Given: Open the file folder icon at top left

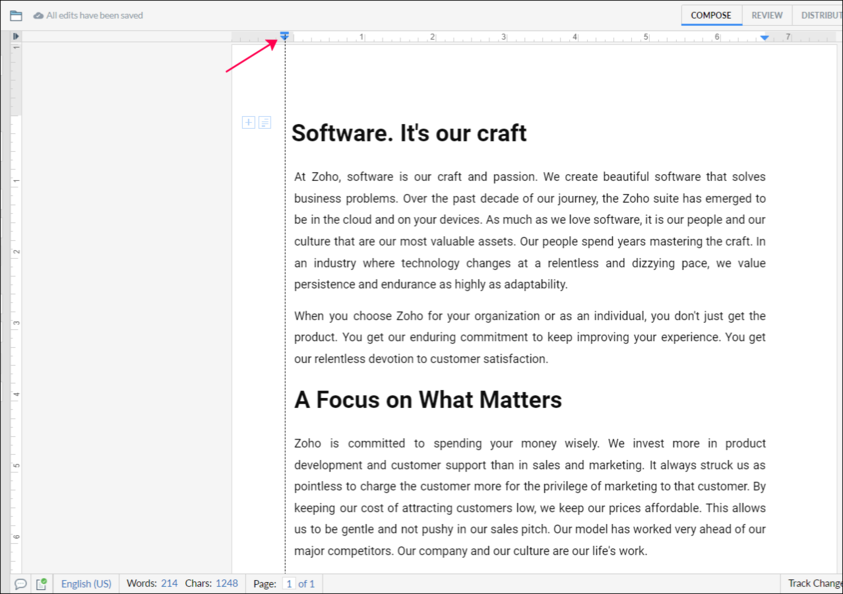Looking at the screenshot, I should coord(16,16).
